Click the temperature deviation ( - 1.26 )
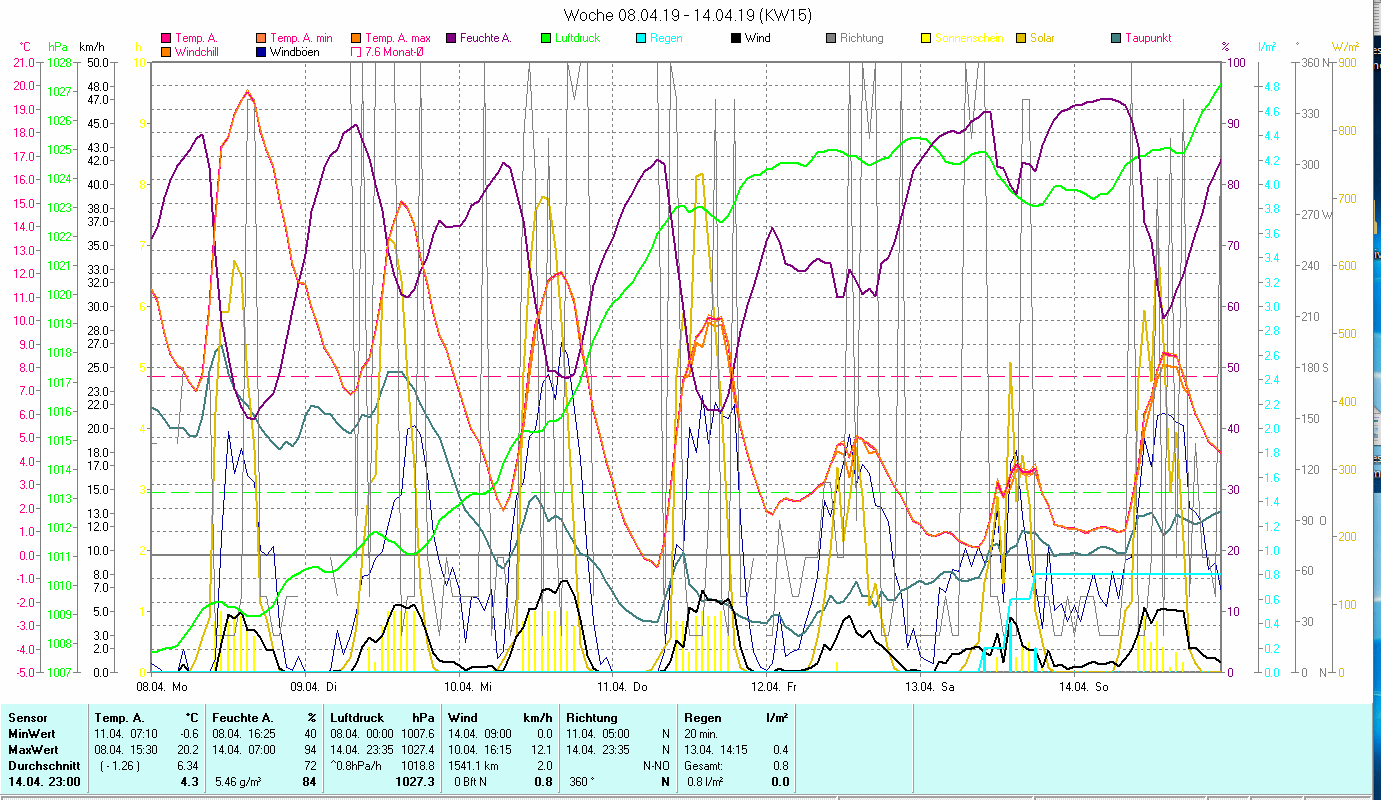The image size is (1381, 800). (x=119, y=766)
